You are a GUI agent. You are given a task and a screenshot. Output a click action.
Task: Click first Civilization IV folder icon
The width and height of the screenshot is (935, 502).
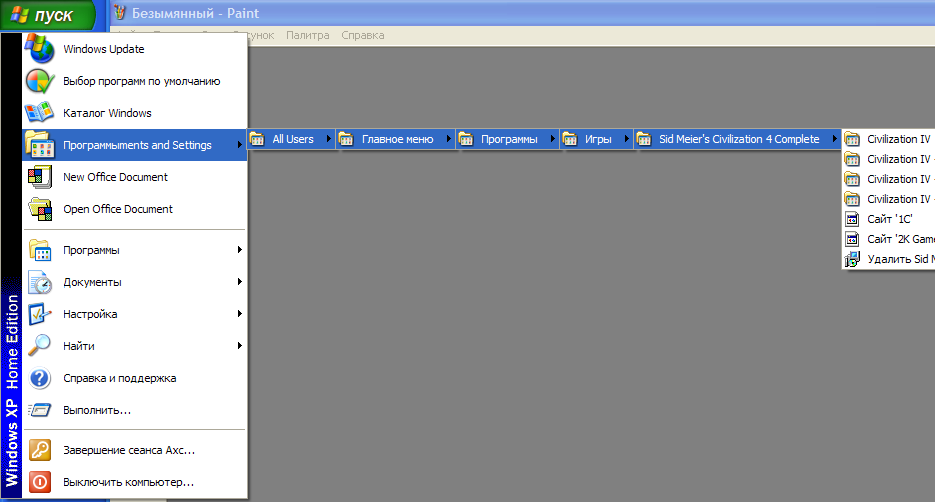point(852,140)
